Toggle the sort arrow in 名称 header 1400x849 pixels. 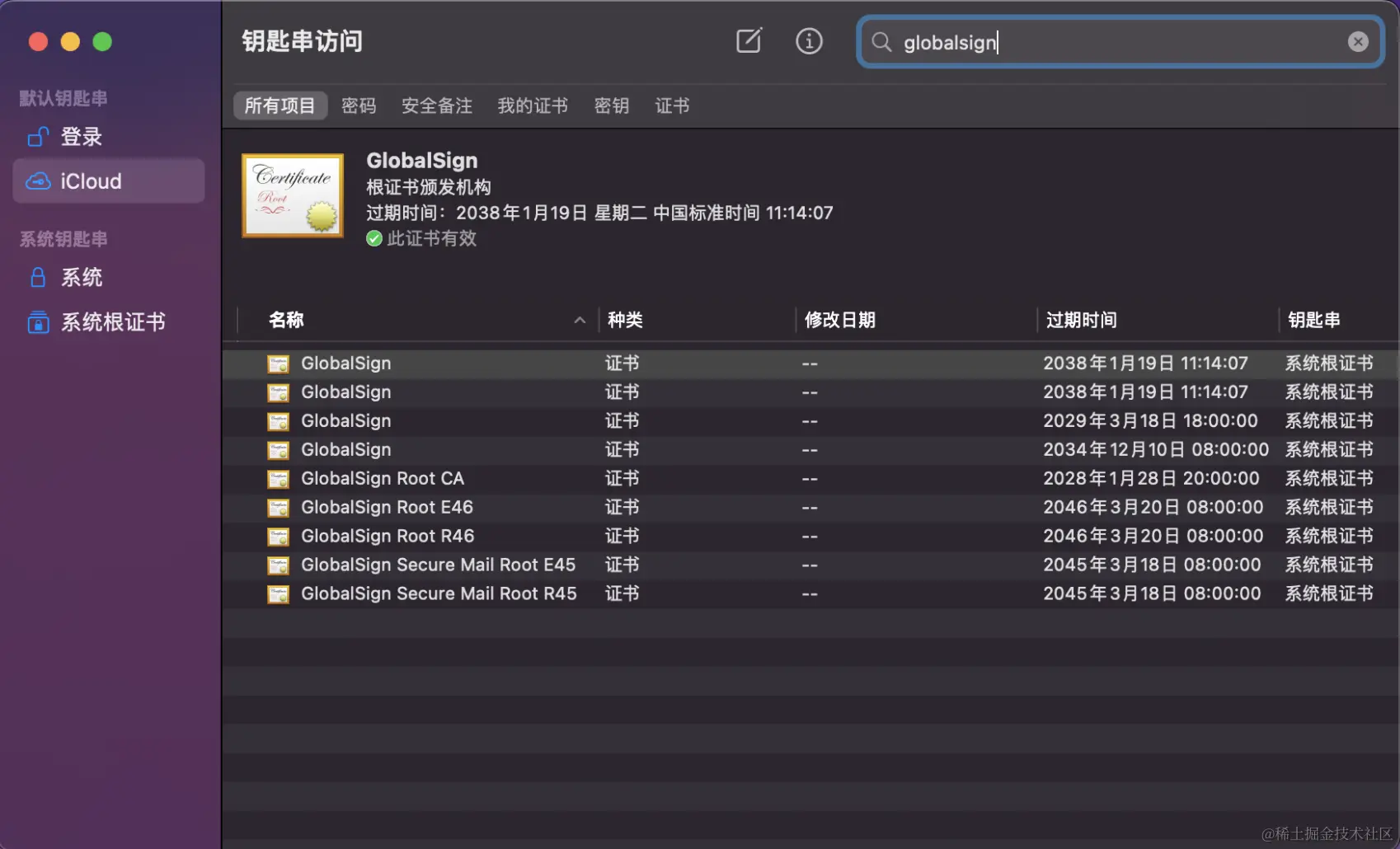coord(580,320)
